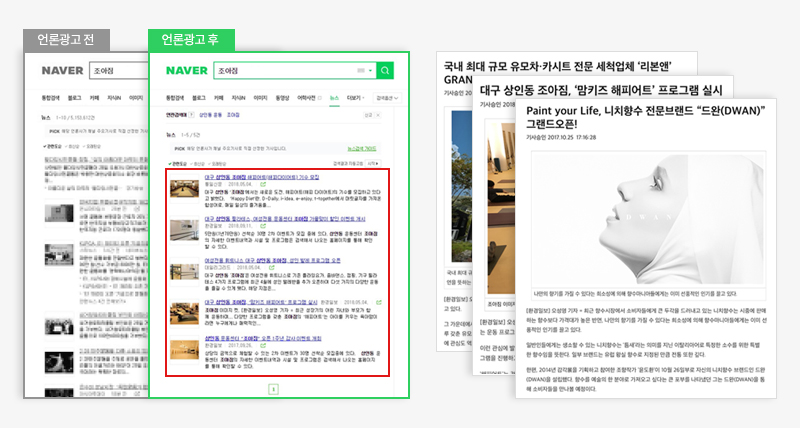Open new-window icon beside 데일리그리드 result
The width and height of the screenshot is (800, 428).
(x=272, y=267)
